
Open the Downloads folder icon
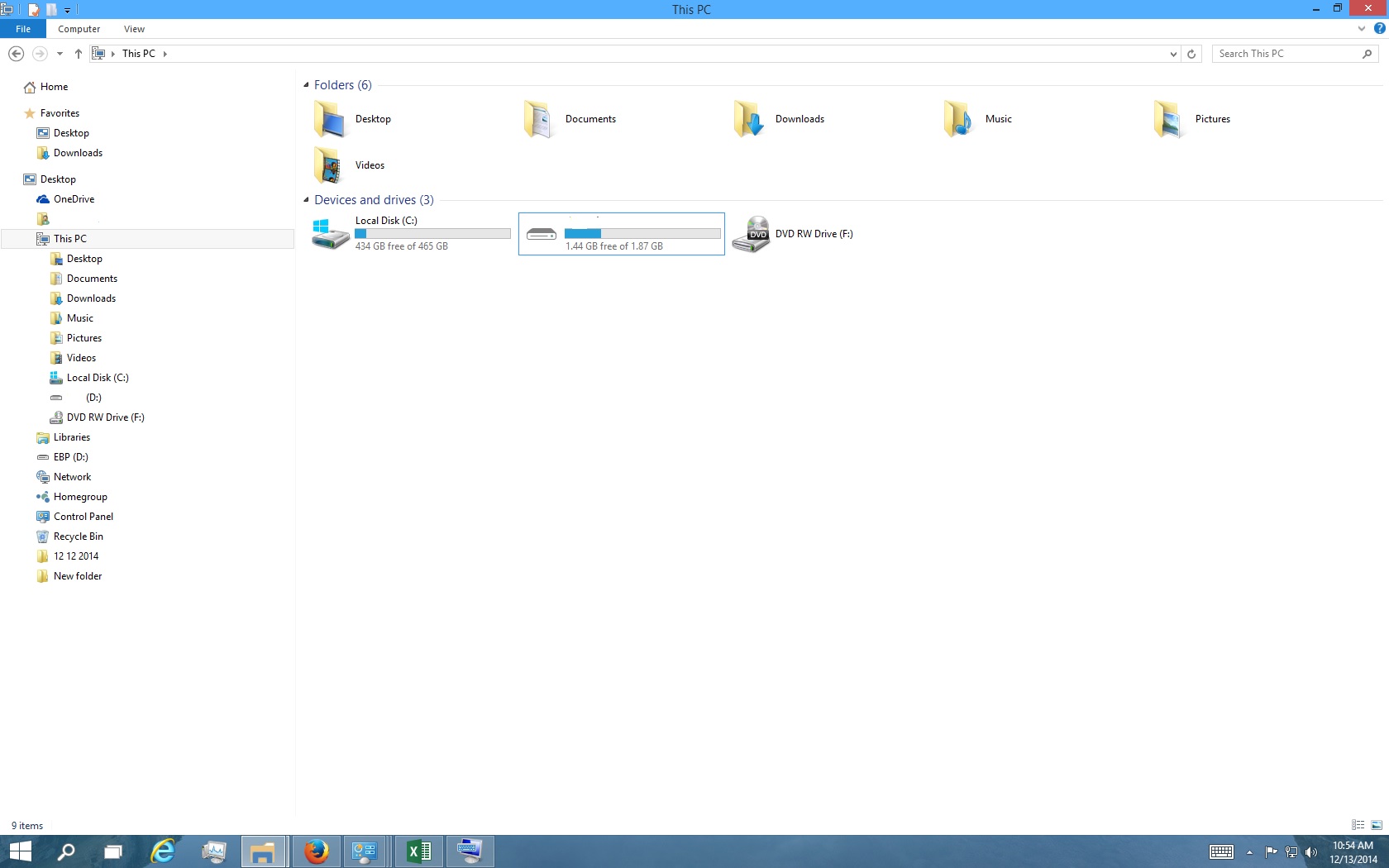point(749,119)
